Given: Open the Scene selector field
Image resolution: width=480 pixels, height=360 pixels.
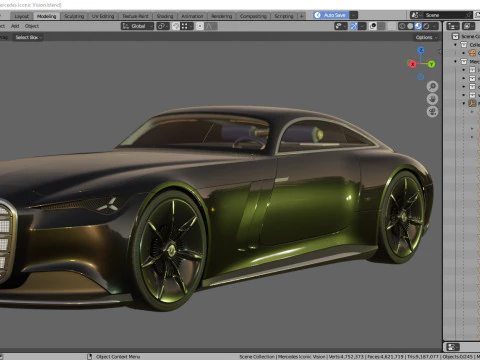Looking at the screenshot, I should [444, 15].
